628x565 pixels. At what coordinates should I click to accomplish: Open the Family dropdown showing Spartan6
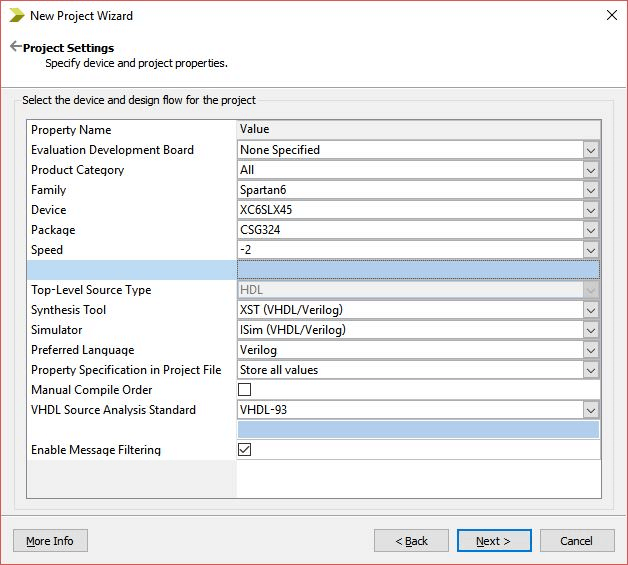pos(591,190)
